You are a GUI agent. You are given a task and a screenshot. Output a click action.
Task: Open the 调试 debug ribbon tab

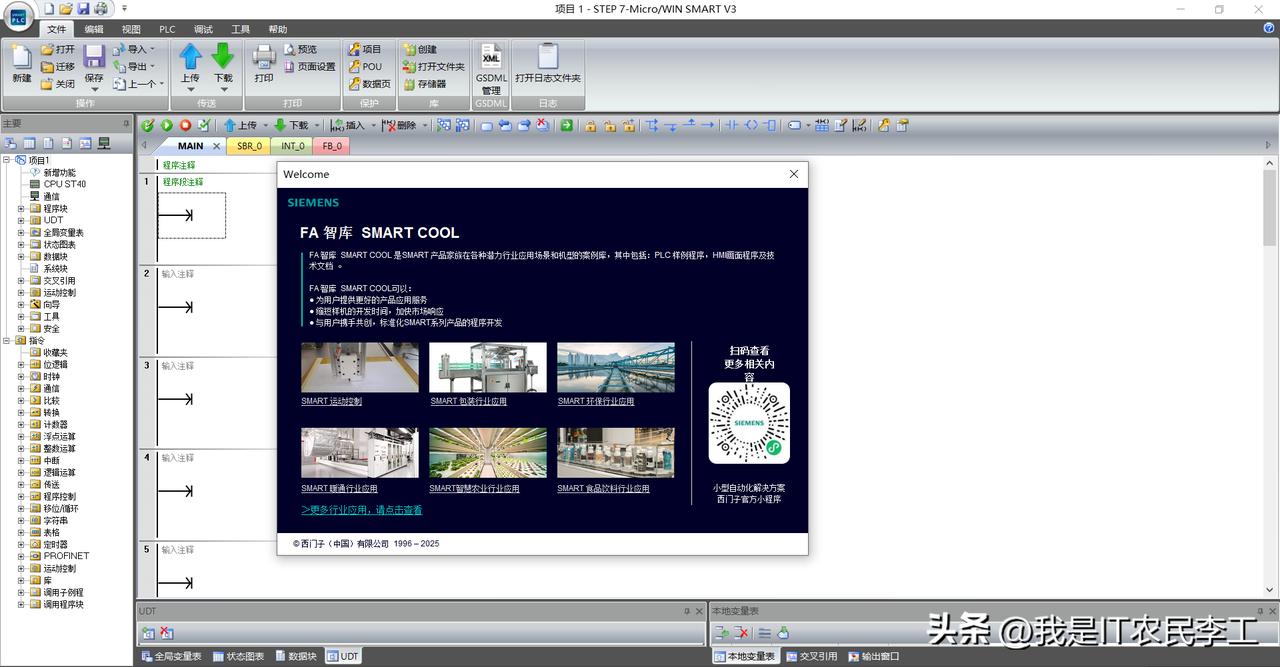pyautogui.click(x=203, y=29)
